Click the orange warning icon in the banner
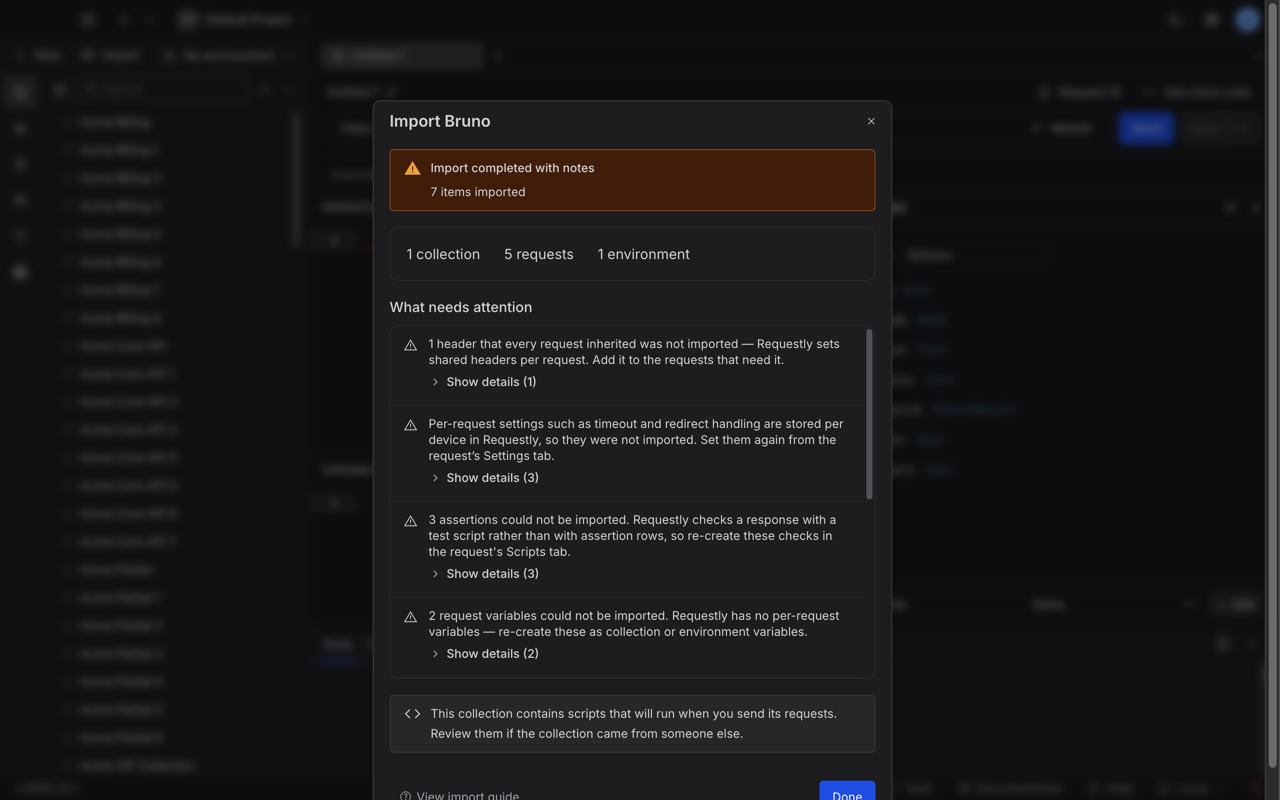 point(412,168)
